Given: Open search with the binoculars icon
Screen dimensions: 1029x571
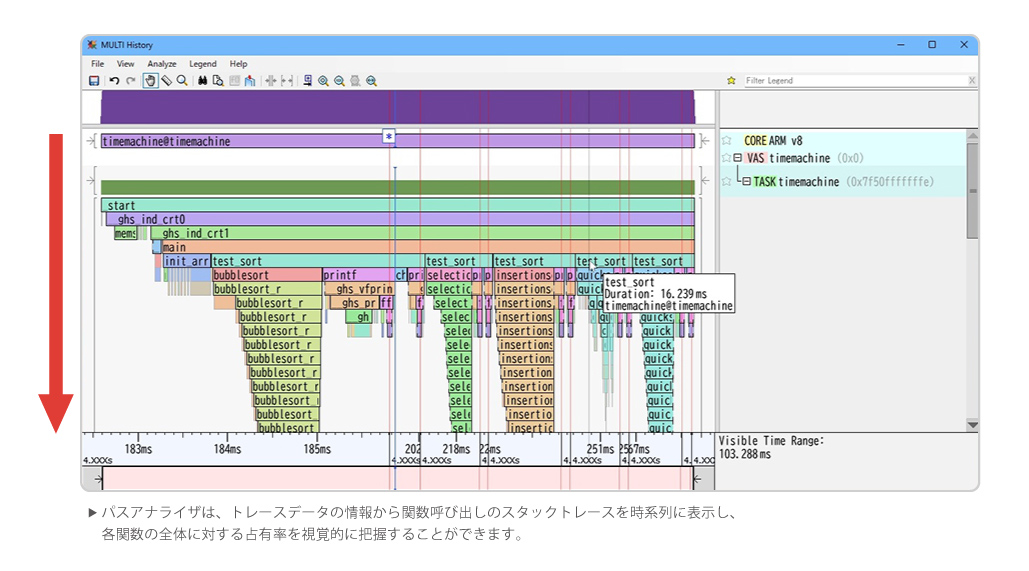Looking at the screenshot, I should click(x=202, y=81).
